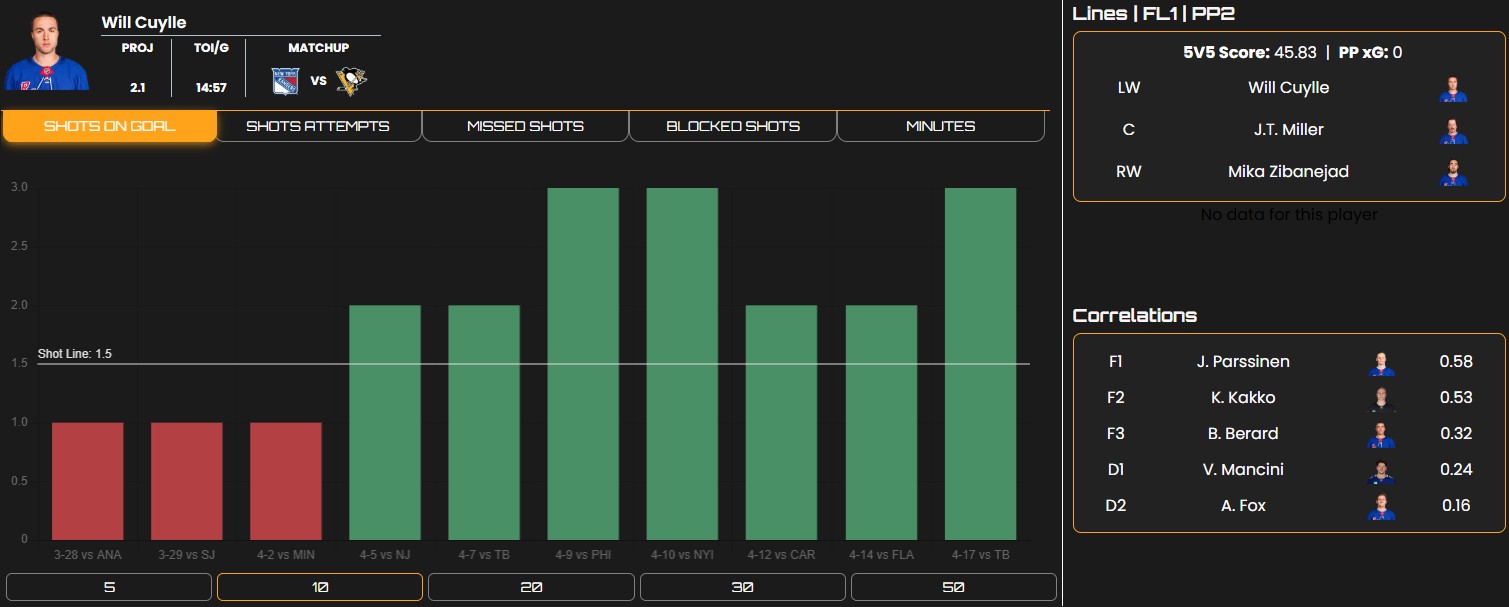Click the green bar for 4-9 vs PHI
1509x607 pixels.
click(x=583, y=364)
